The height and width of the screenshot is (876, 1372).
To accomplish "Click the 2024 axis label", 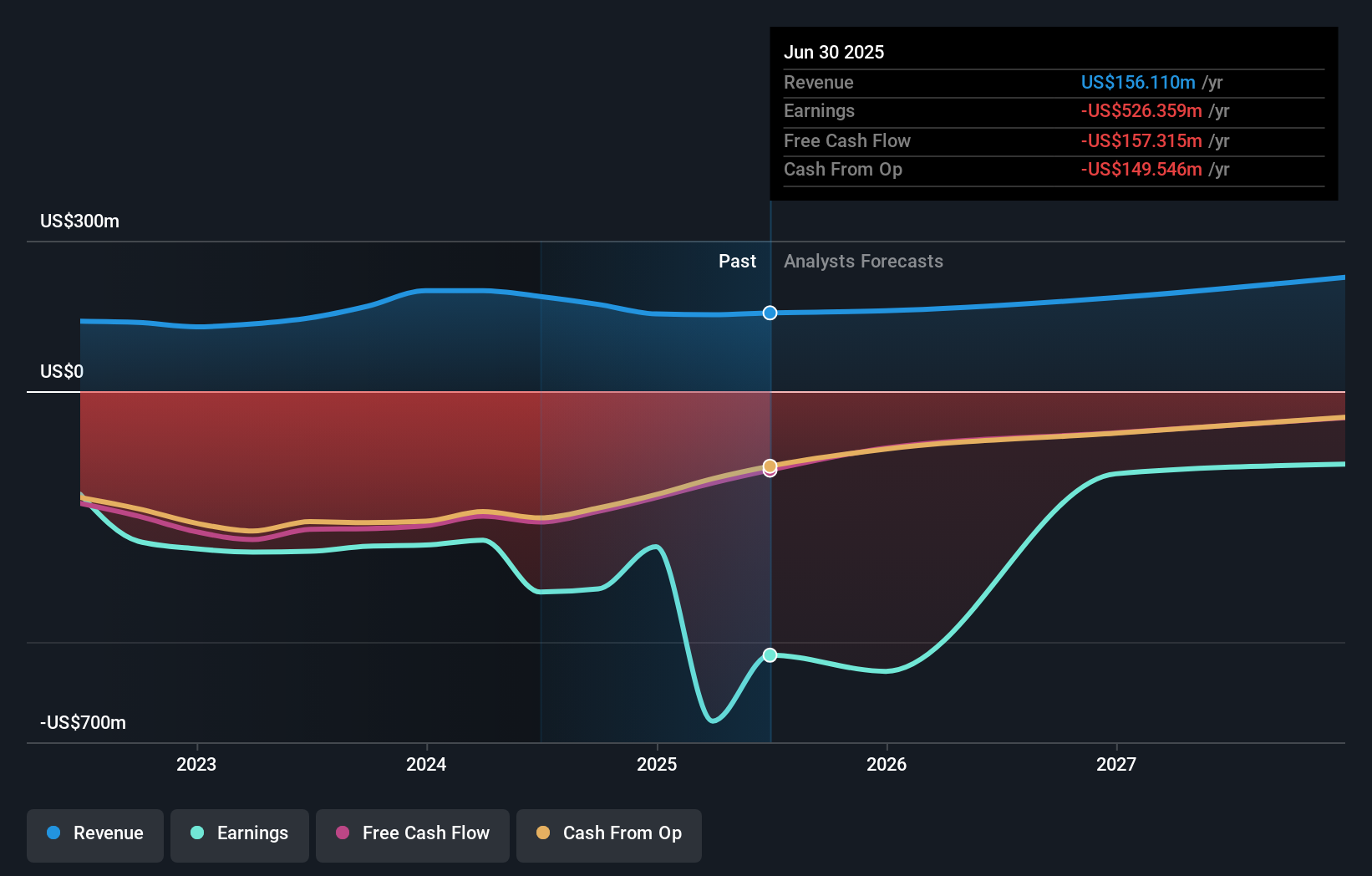I will click(x=426, y=764).
